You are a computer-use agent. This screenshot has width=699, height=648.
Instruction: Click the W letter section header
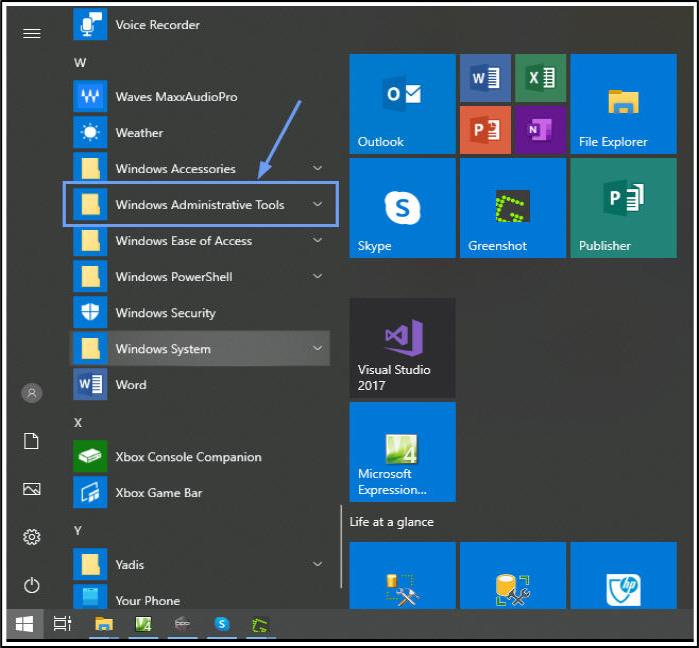click(x=80, y=62)
